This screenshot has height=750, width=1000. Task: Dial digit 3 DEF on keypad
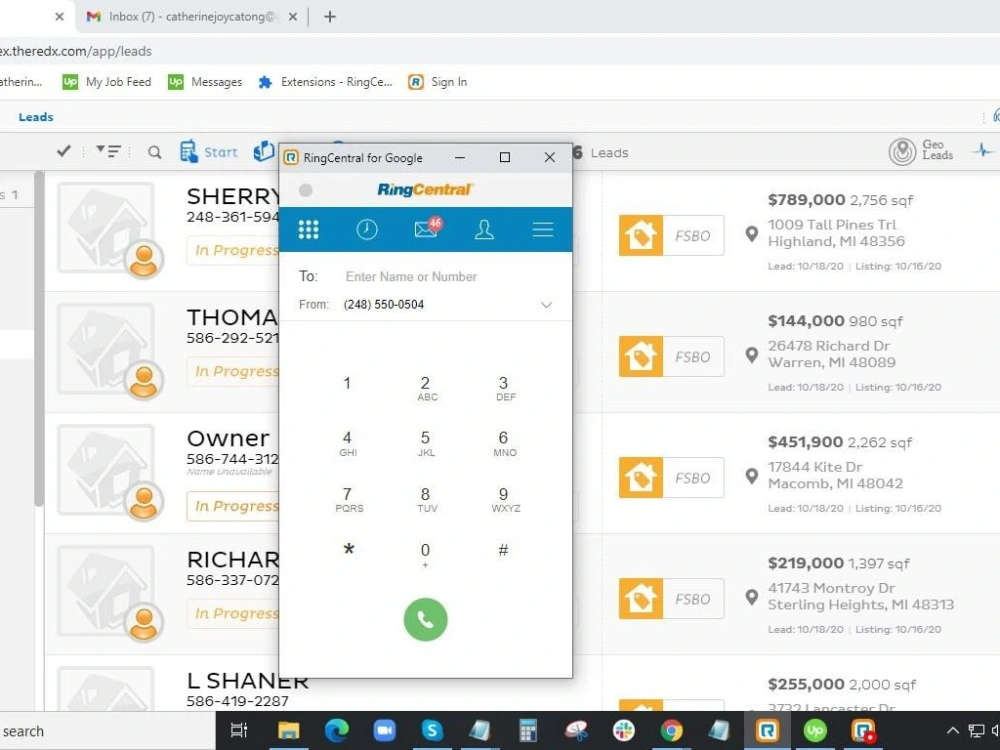(504, 388)
